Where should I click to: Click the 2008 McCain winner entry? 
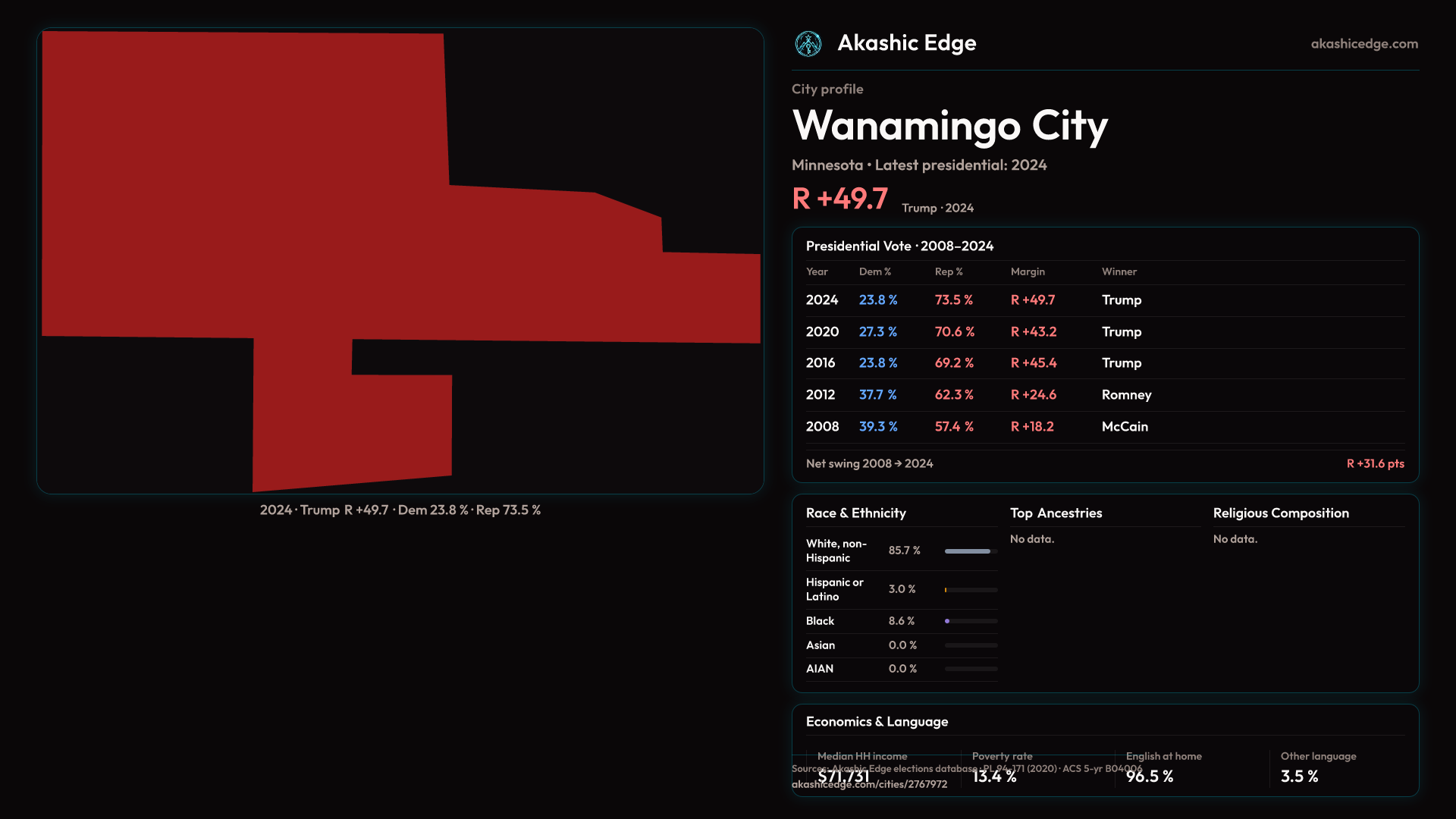point(1125,427)
